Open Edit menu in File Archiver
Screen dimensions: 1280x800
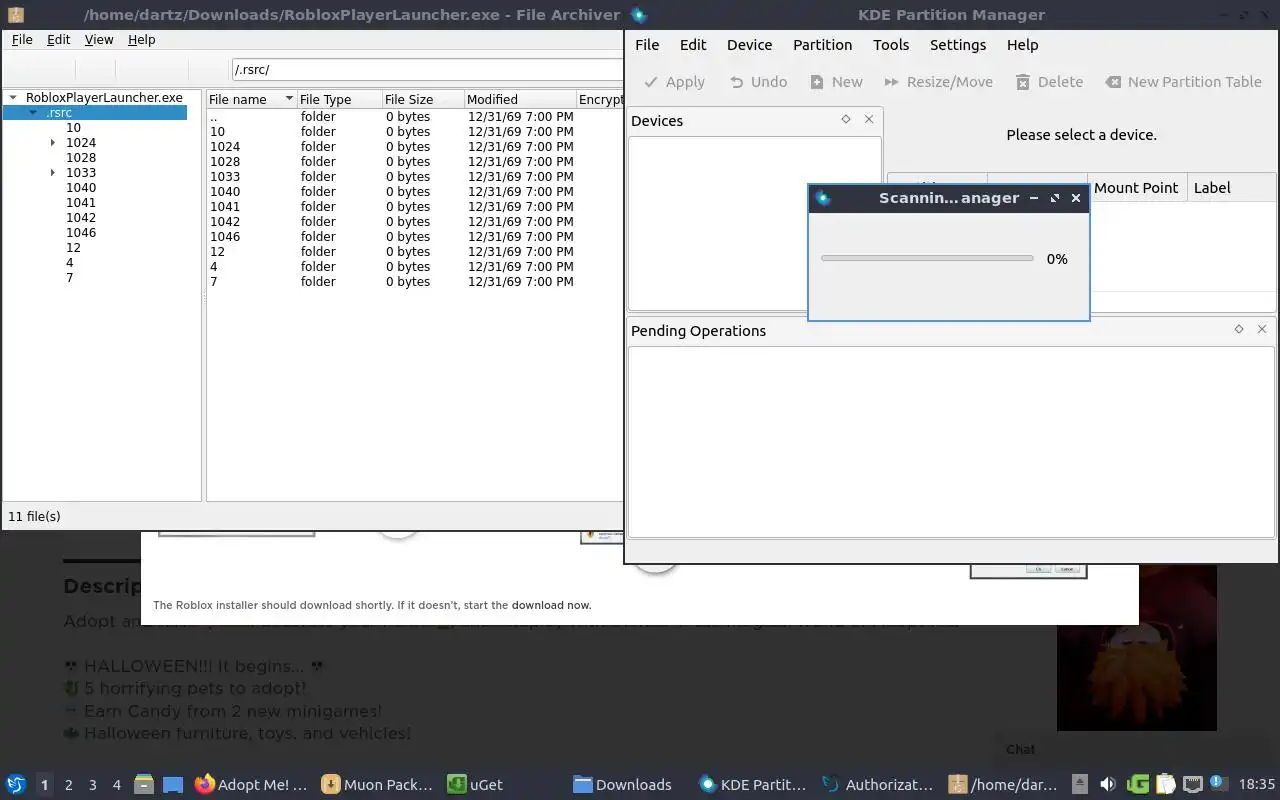[59, 39]
